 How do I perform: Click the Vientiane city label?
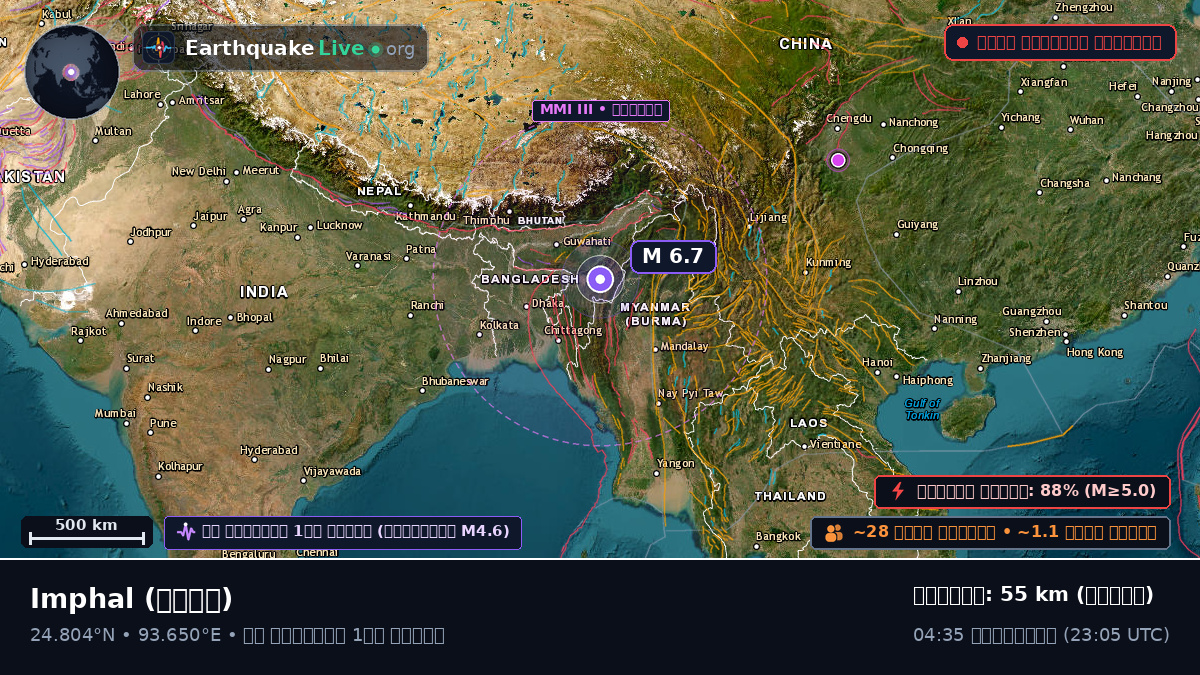click(x=836, y=444)
